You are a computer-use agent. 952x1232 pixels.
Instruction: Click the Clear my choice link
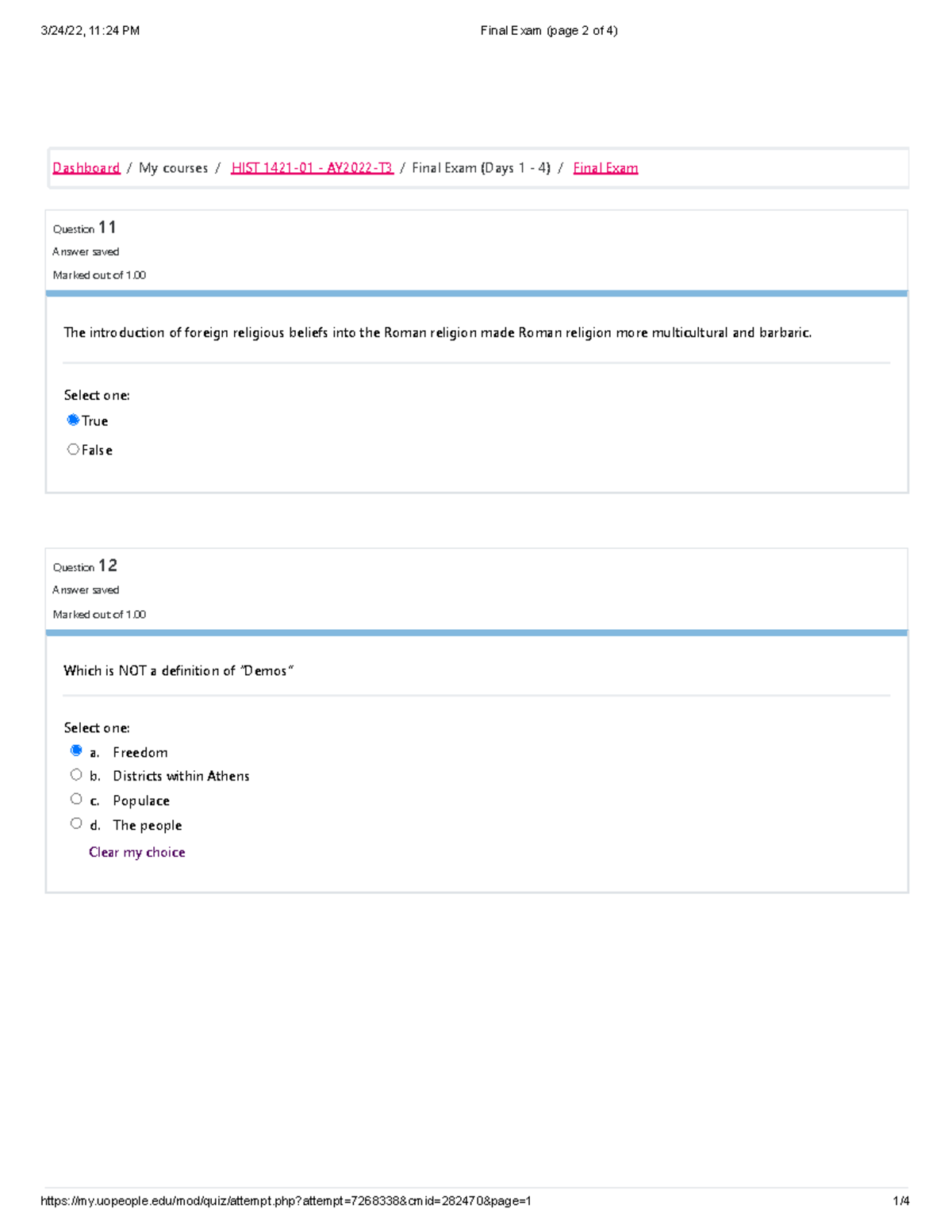point(136,852)
